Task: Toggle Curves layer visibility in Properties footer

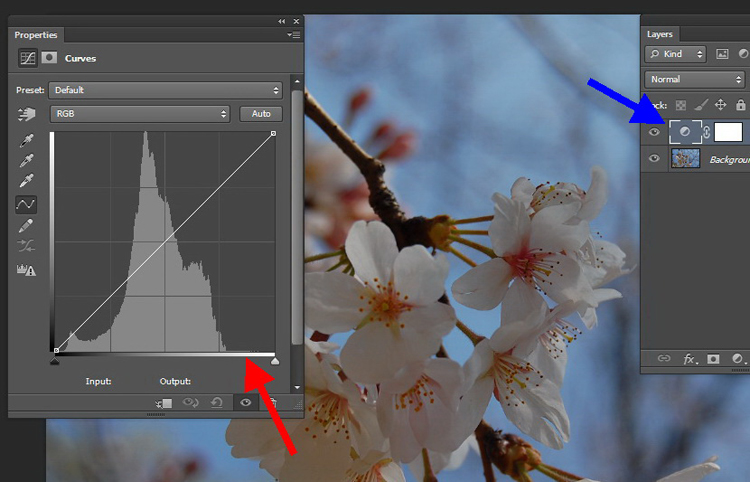Action: [245, 403]
